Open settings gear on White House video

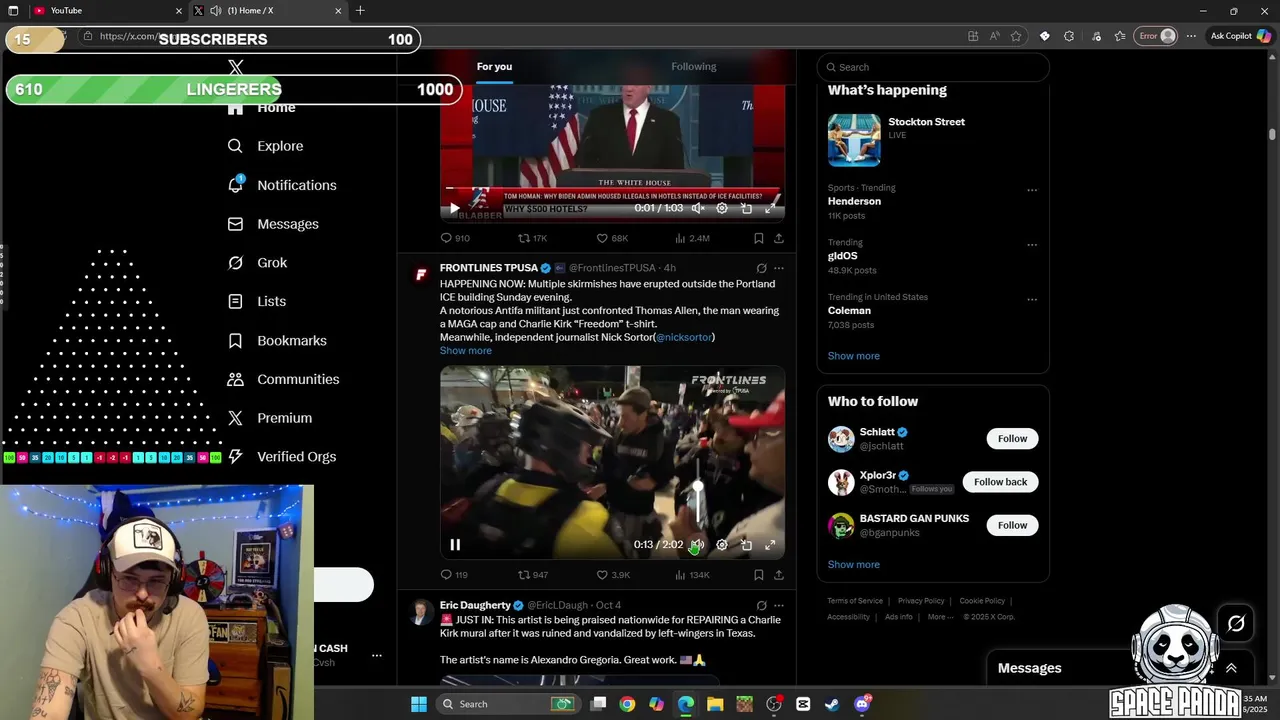(x=722, y=208)
